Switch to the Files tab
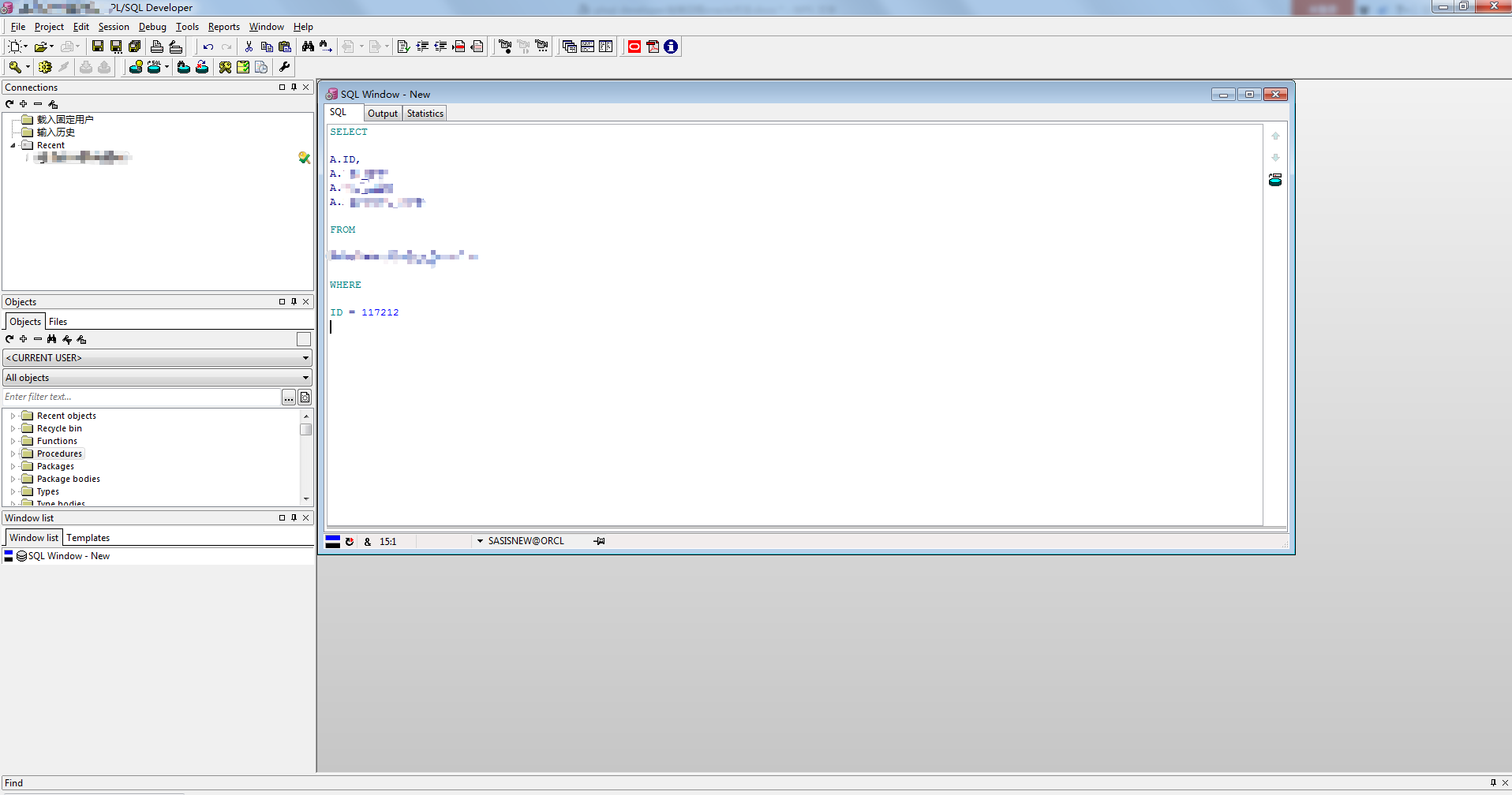 click(x=58, y=322)
